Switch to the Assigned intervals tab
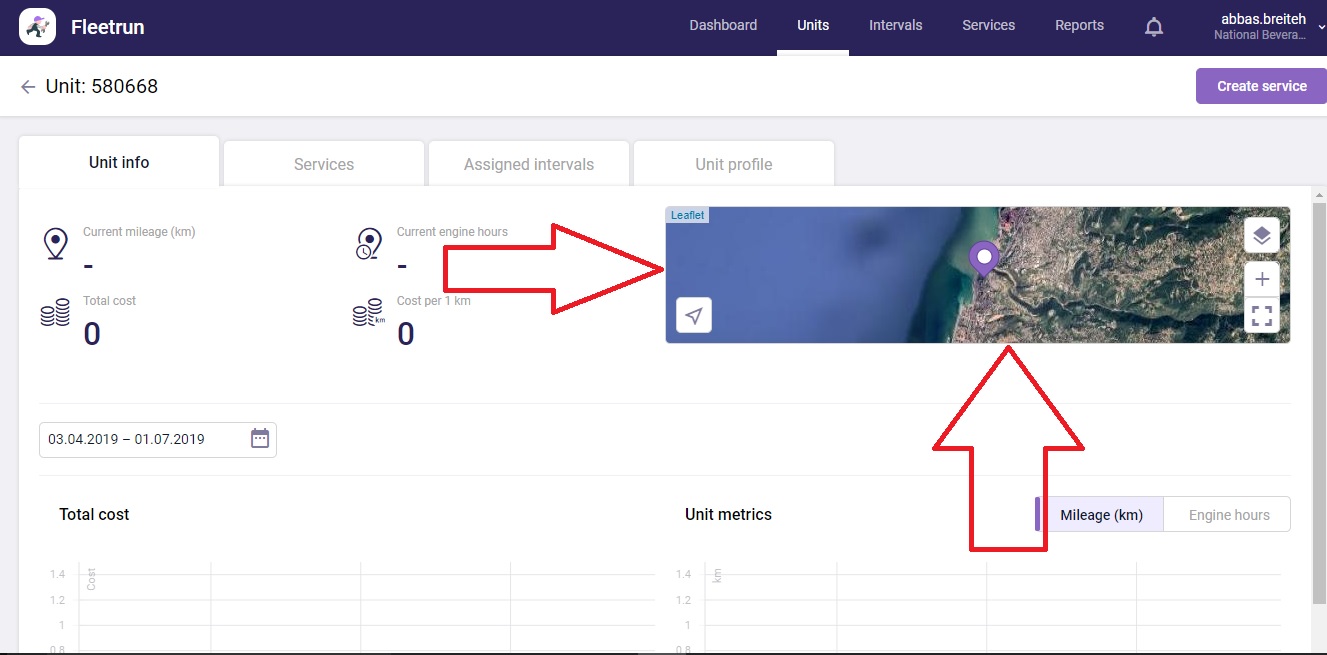1327x655 pixels. (x=528, y=164)
